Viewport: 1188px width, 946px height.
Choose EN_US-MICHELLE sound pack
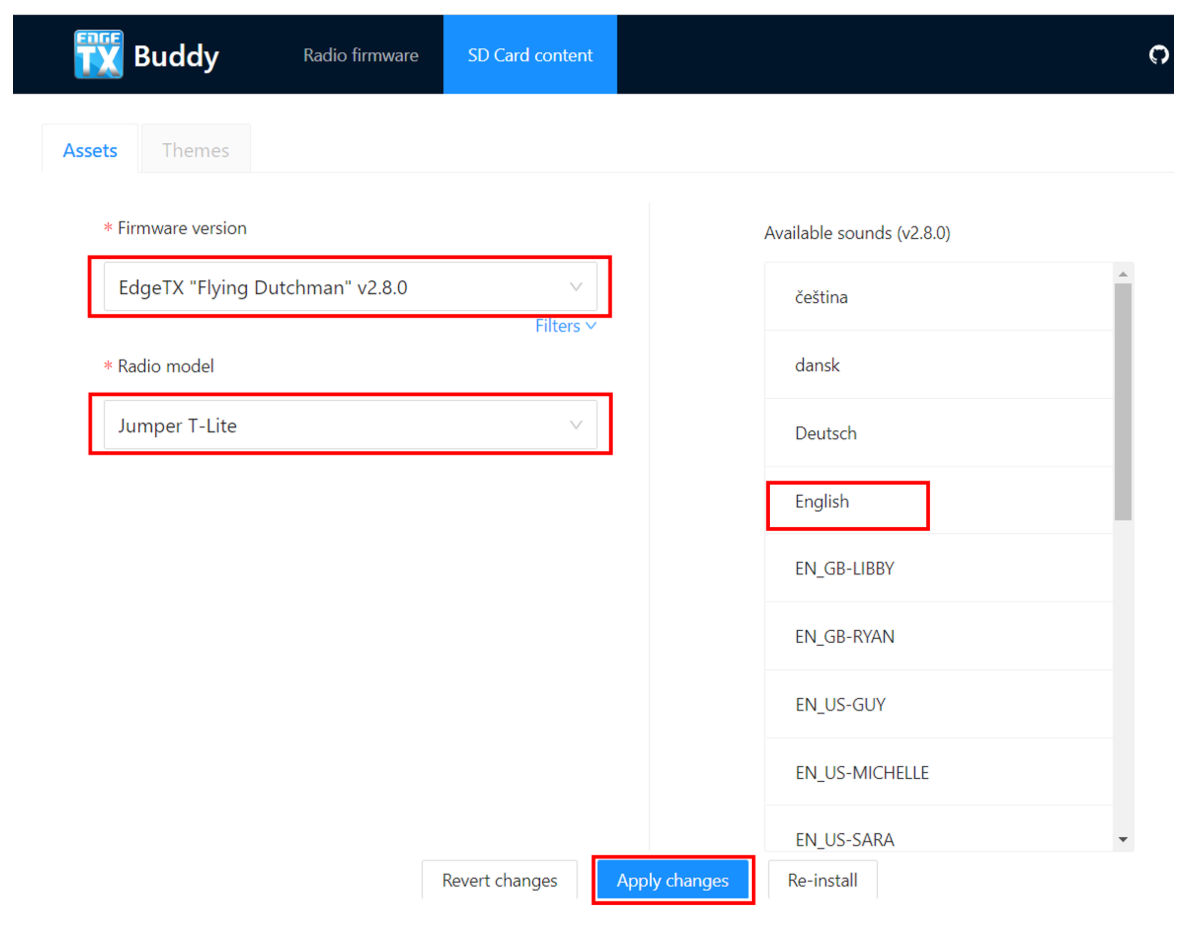(939, 773)
